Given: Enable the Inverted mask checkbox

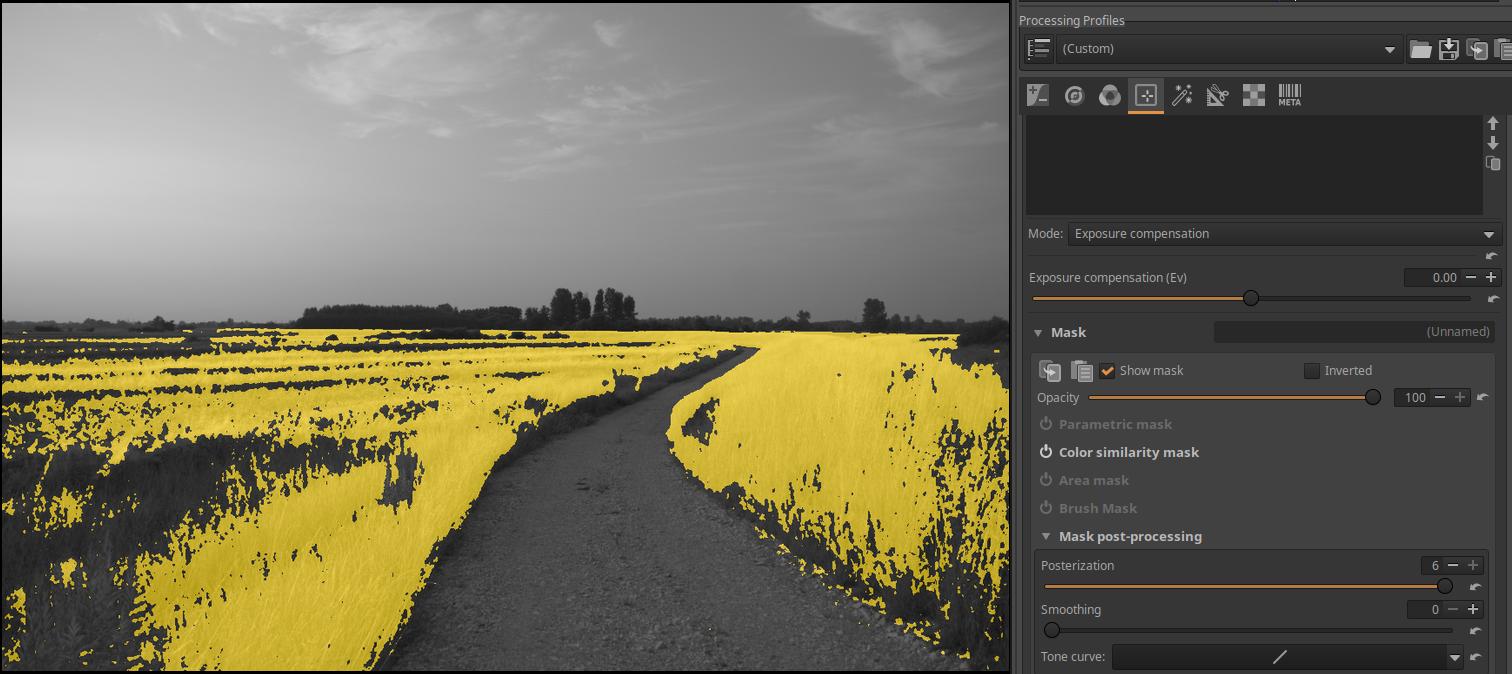Looking at the screenshot, I should tap(1312, 371).
